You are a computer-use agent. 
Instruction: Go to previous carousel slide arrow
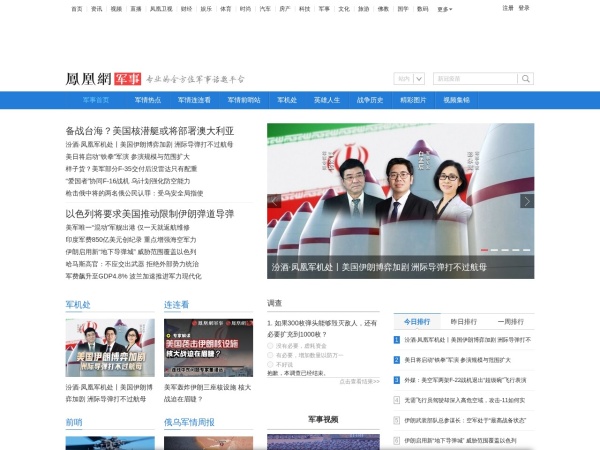[275, 201]
